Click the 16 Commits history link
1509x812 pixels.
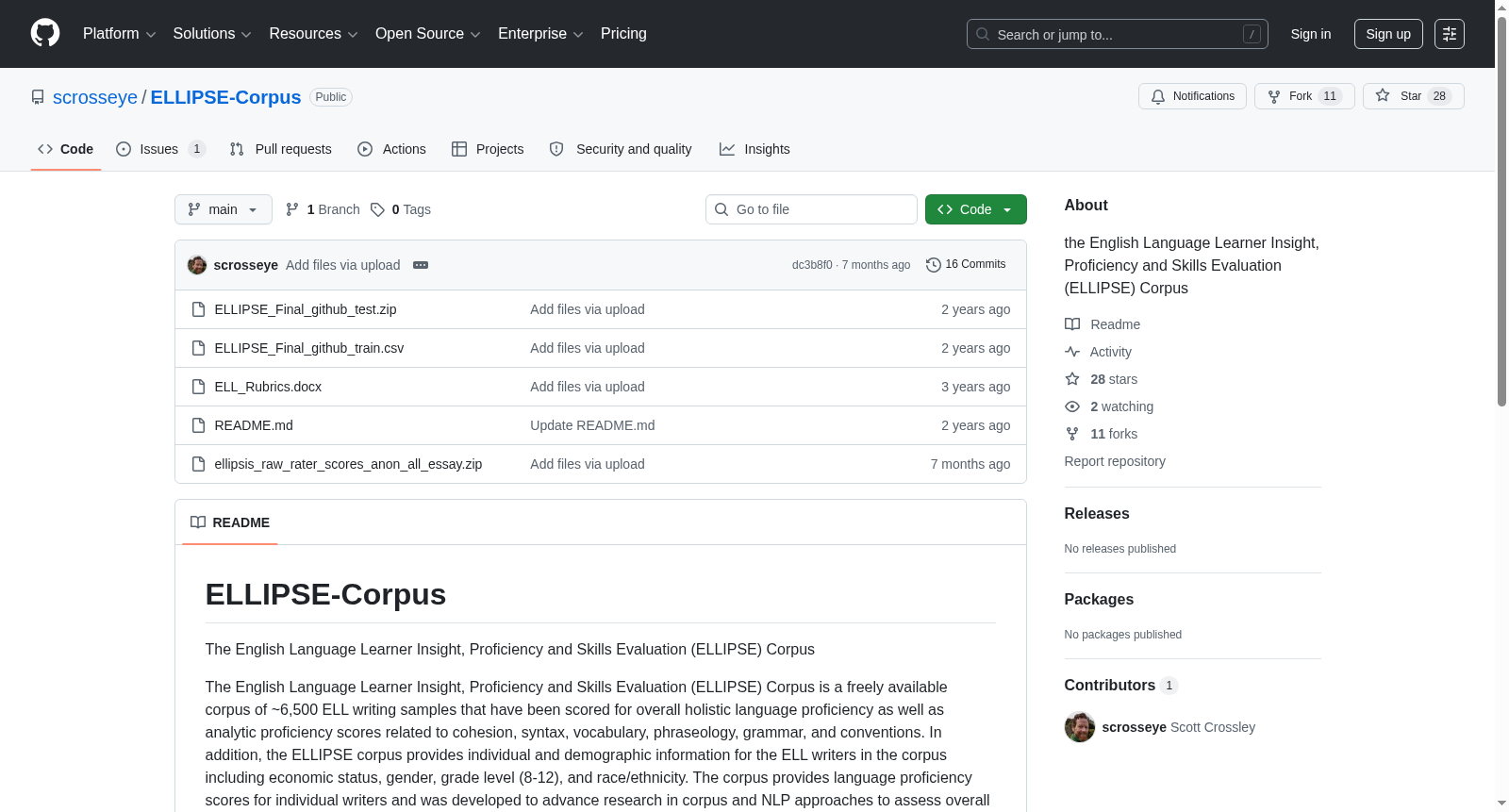click(x=966, y=265)
